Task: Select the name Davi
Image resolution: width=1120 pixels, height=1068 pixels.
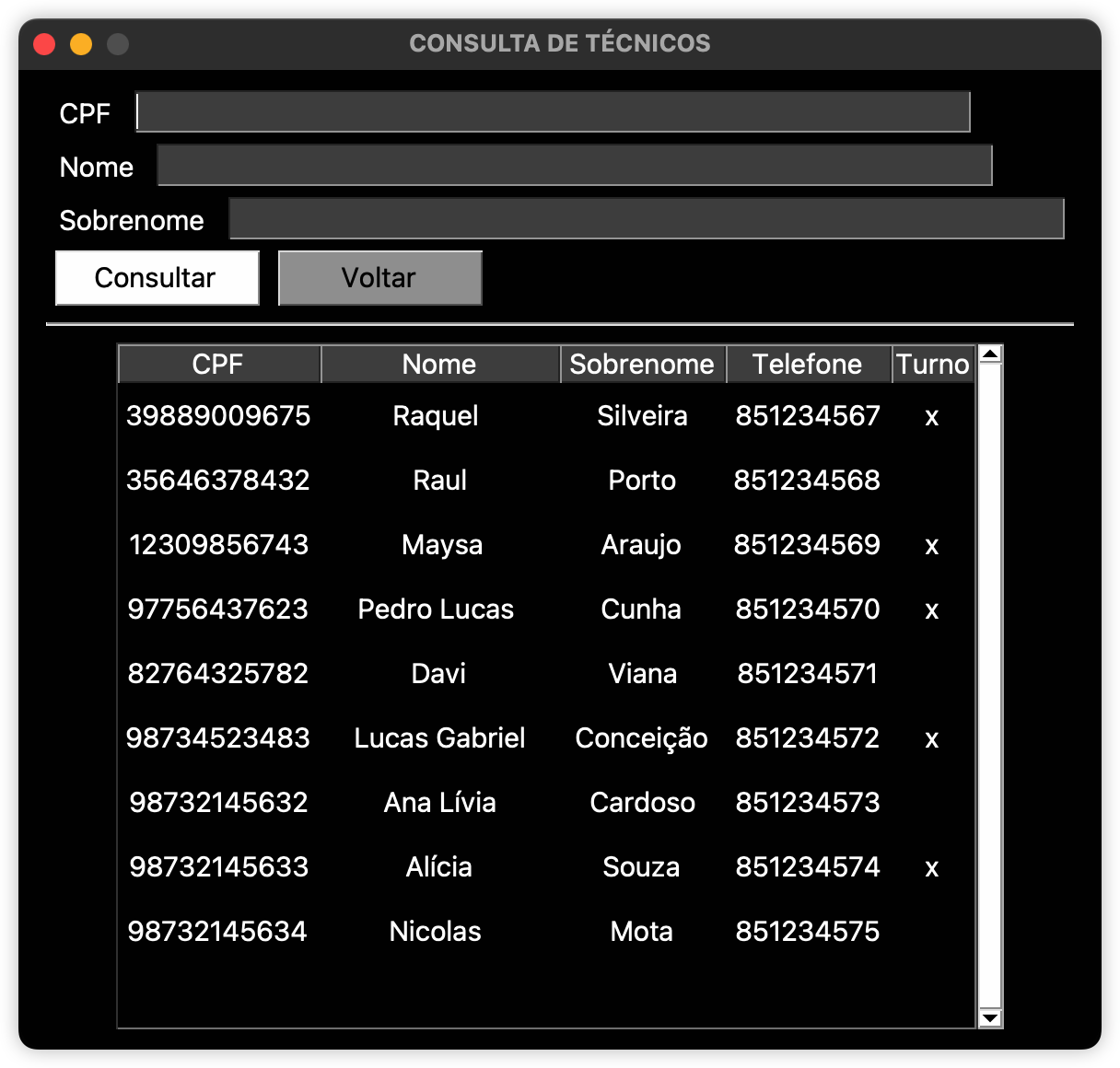Action: (x=438, y=674)
